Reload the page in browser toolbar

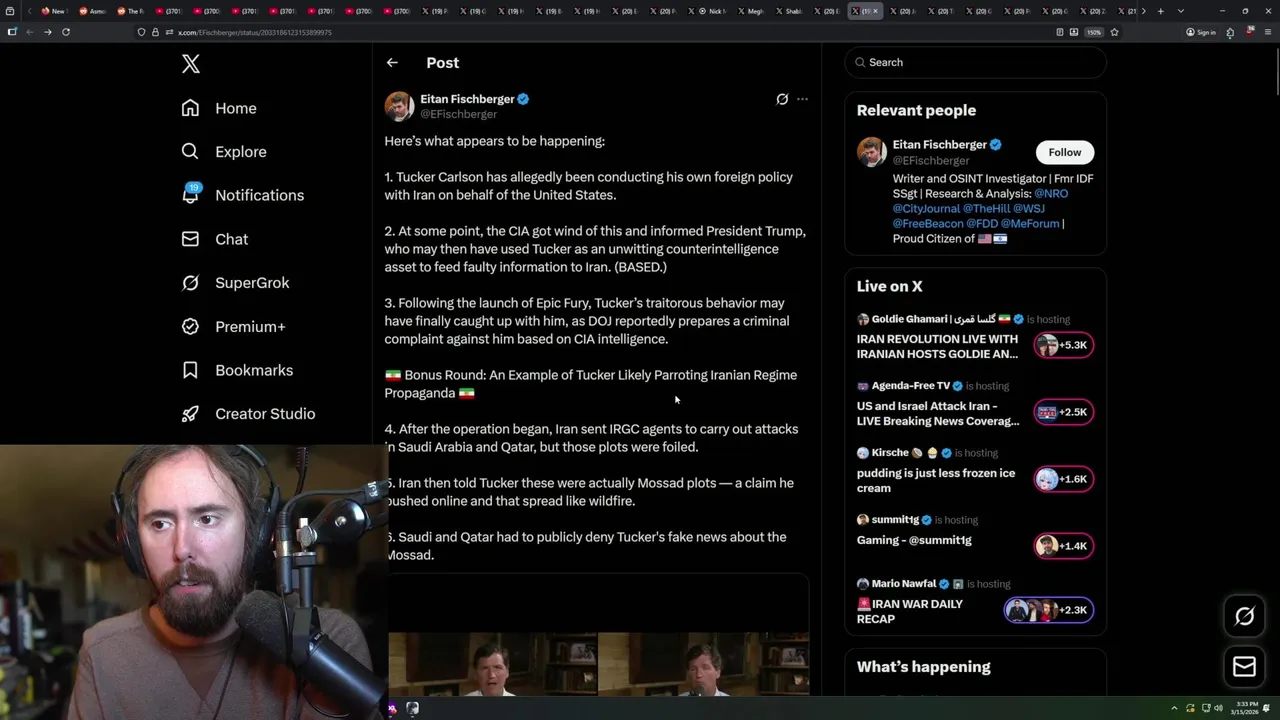66,32
